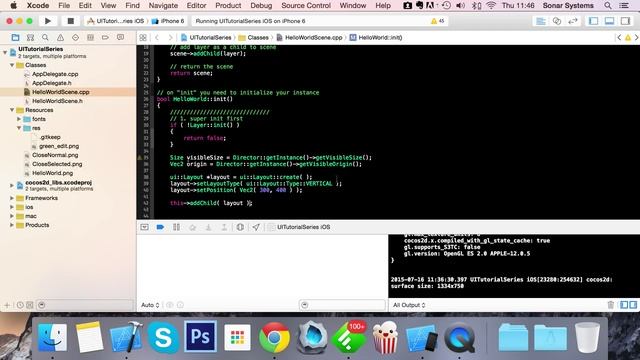640x360 pixels.
Task: Click HelloWorld::init() in jump bar
Action: coord(376,38)
